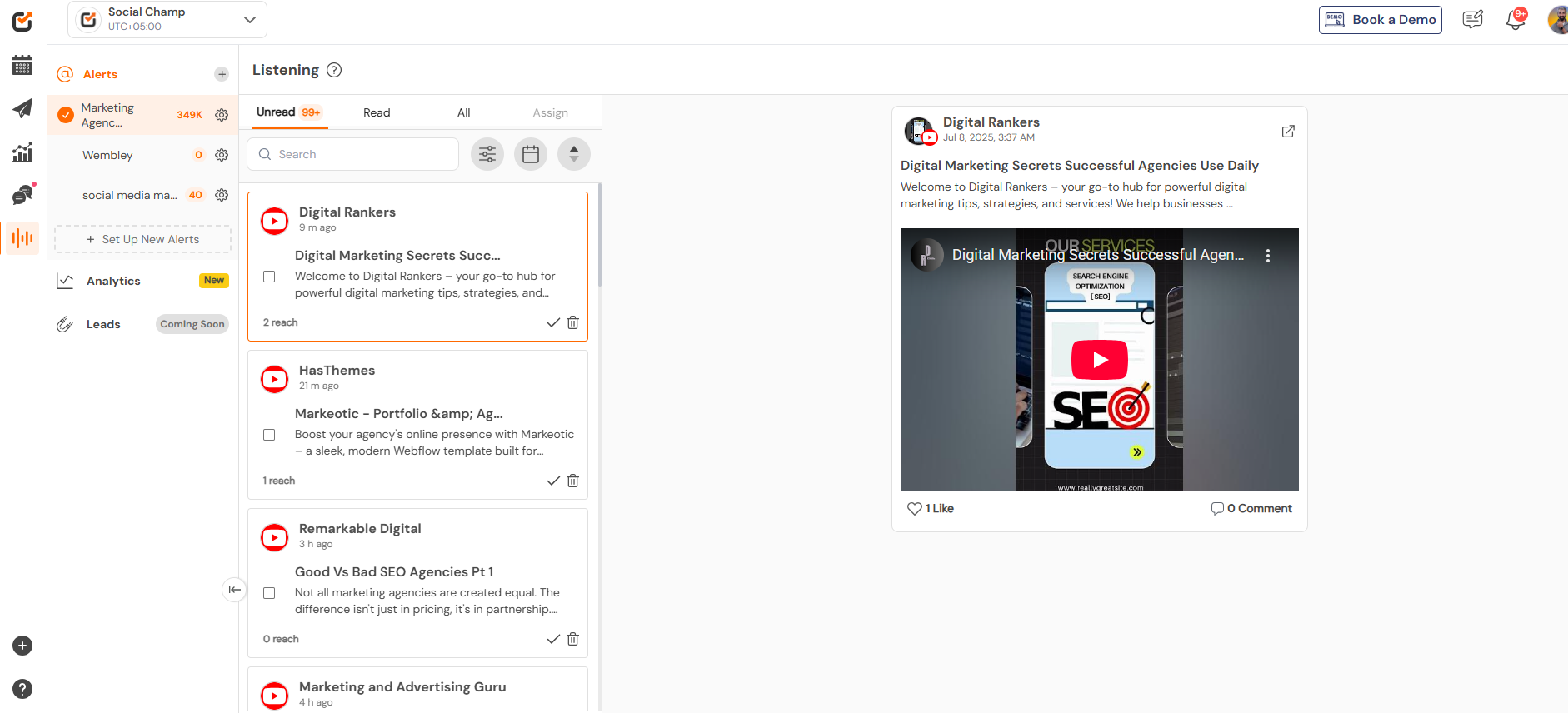1568x713 pixels.
Task: Open Marketing and Advertising Guru post
Action: pyautogui.click(x=402, y=687)
